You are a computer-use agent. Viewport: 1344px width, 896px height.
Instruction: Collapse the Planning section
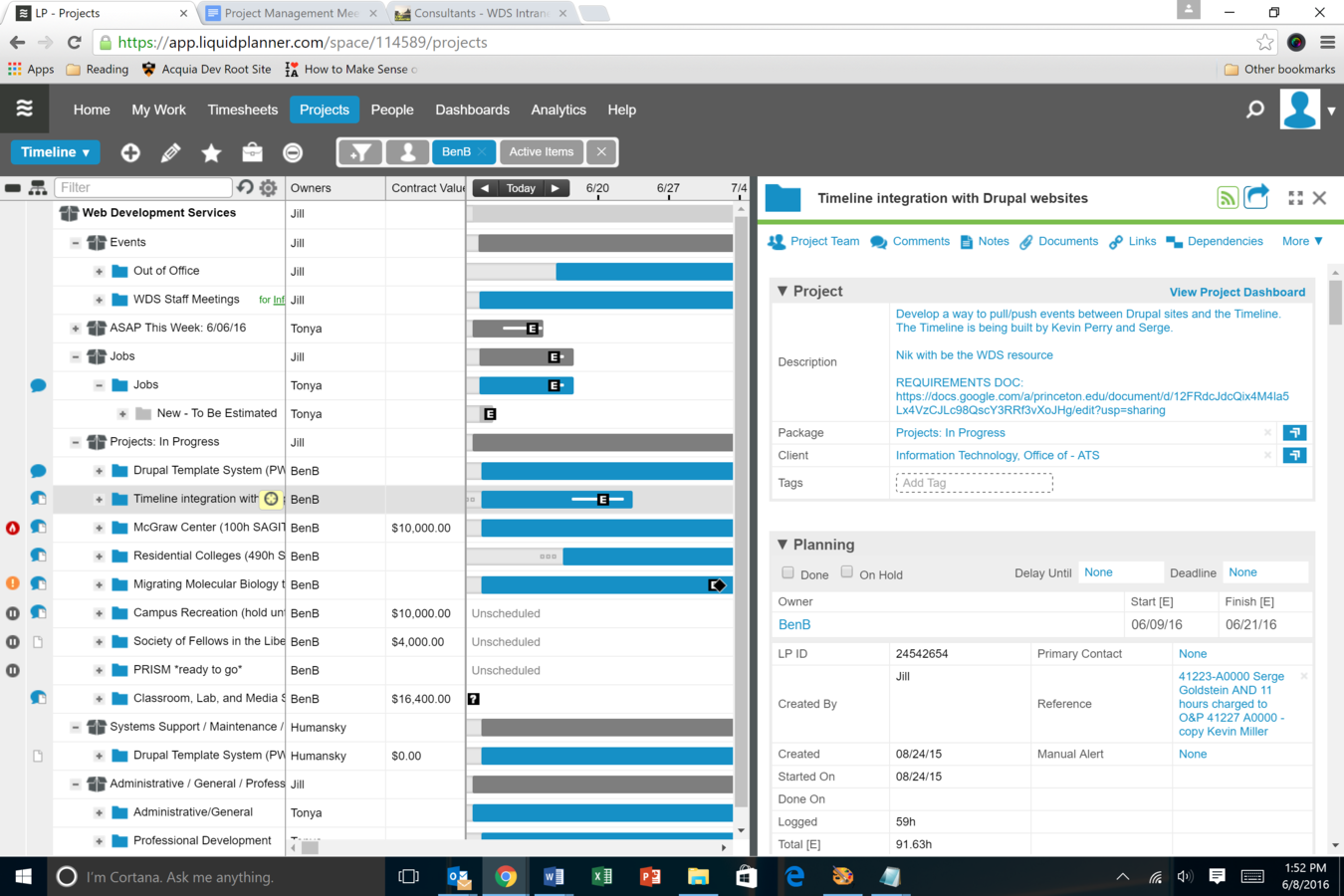tap(783, 545)
